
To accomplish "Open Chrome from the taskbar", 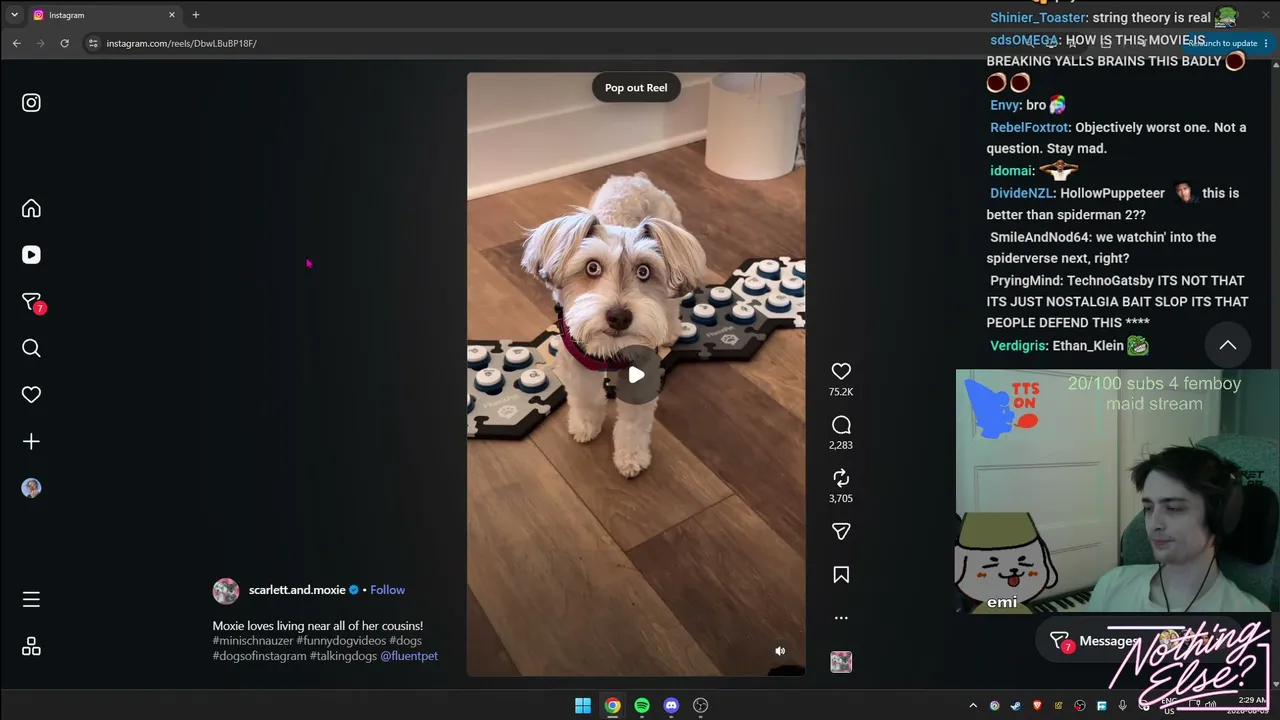I will click(612, 705).
